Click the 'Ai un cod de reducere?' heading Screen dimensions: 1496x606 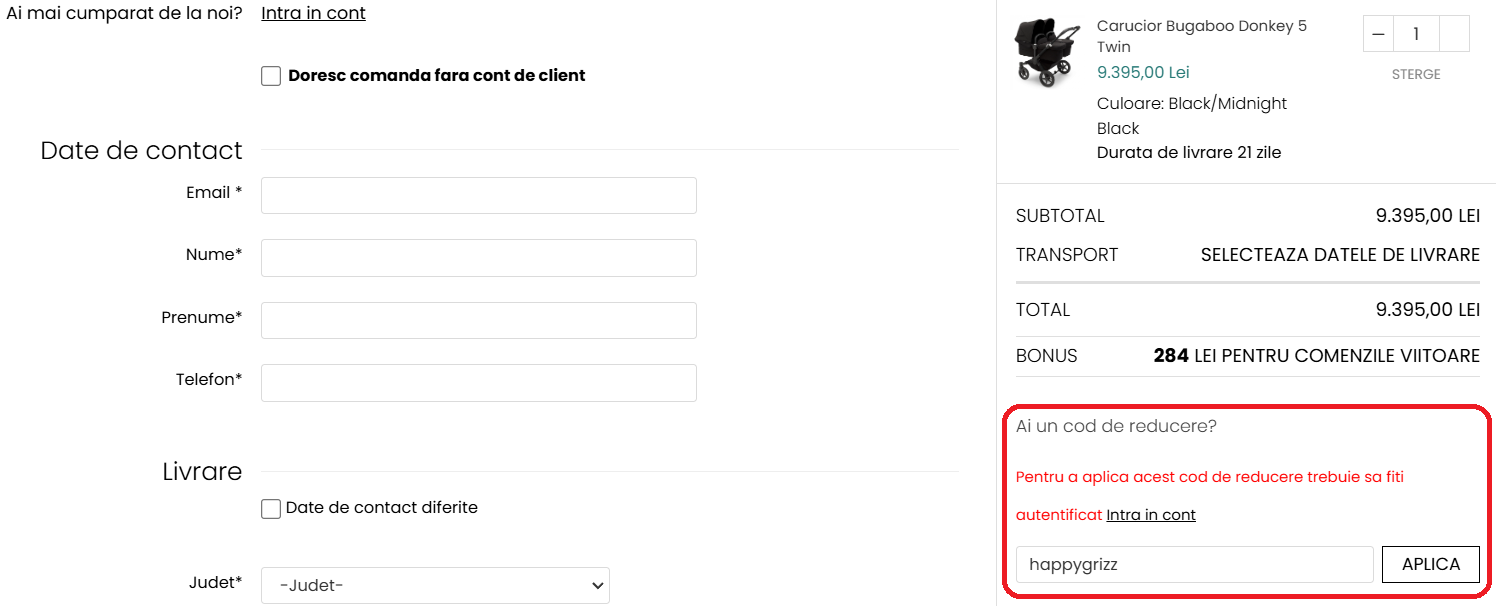pos(1116,426)
